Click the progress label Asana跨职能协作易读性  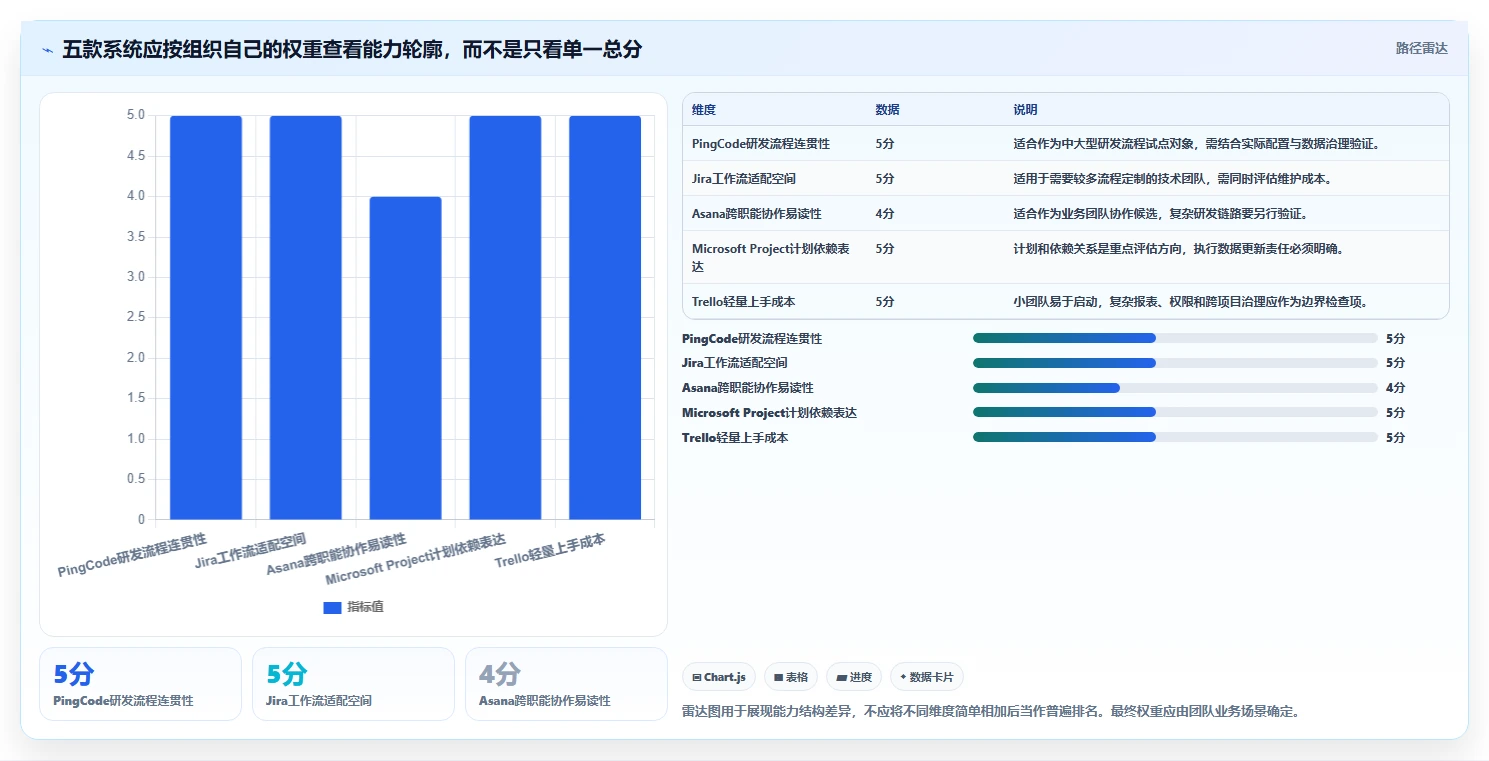coord(748,388)
